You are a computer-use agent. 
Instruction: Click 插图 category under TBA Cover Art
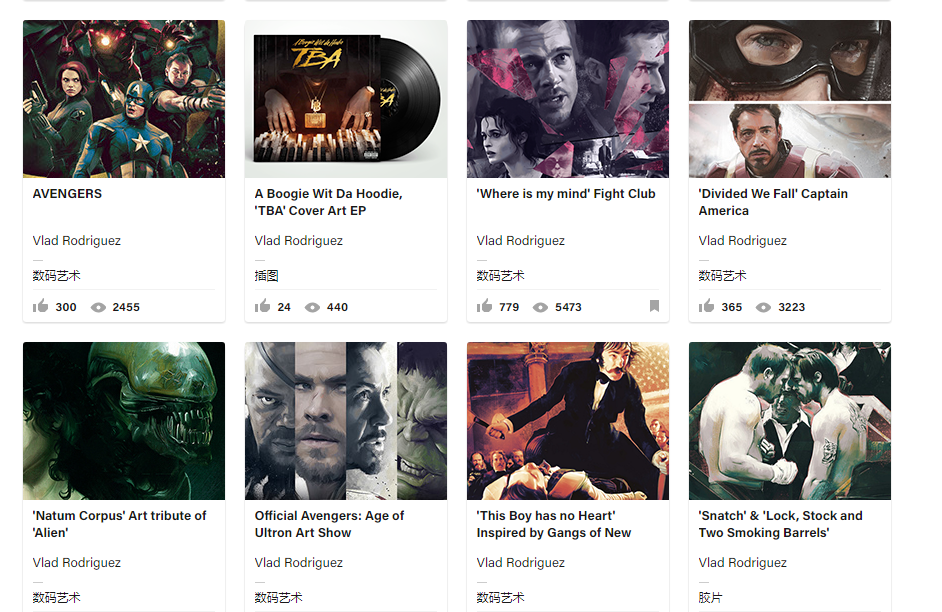pos(267,275)
